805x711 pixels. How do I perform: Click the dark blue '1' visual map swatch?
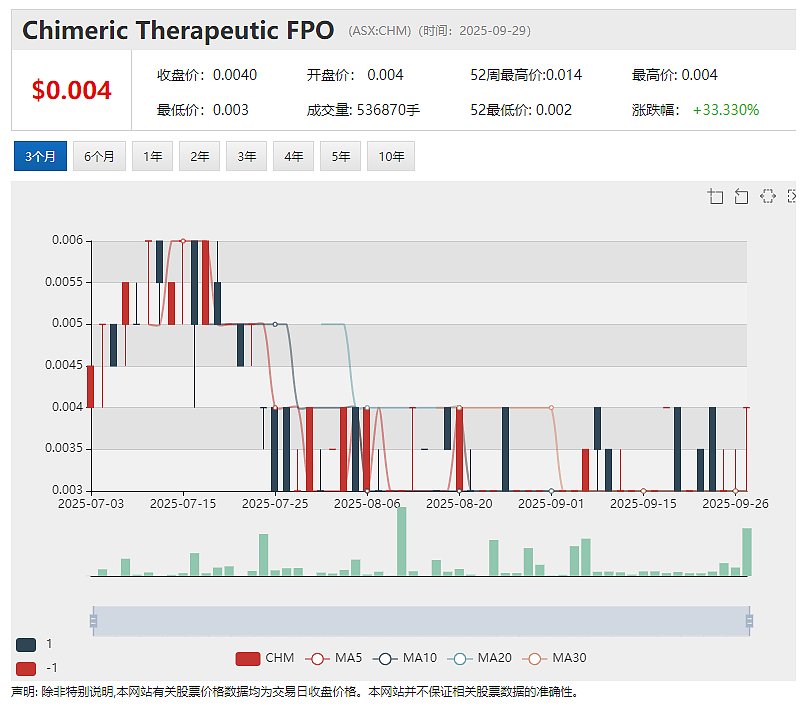click(x=26, y=644)
